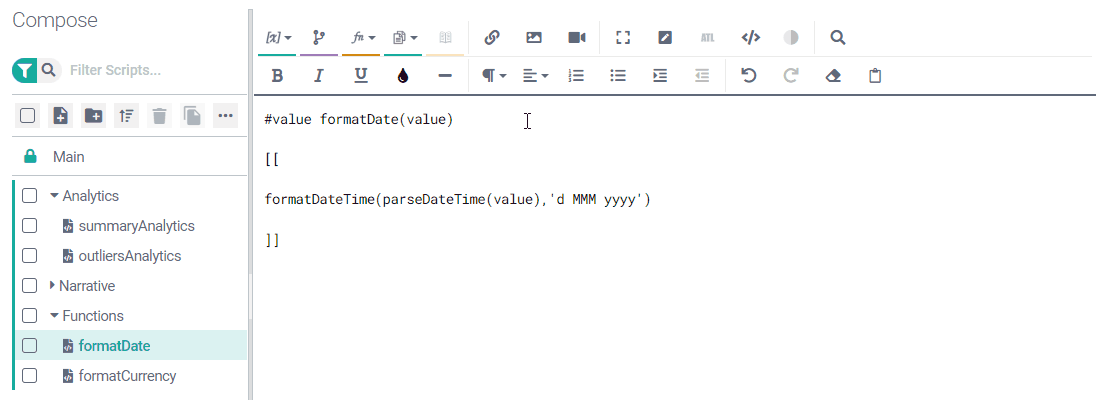Apply underline formatting
The height and width of the screenshot is (400, 1105).
pyautogui.click(x=361, y=75)
